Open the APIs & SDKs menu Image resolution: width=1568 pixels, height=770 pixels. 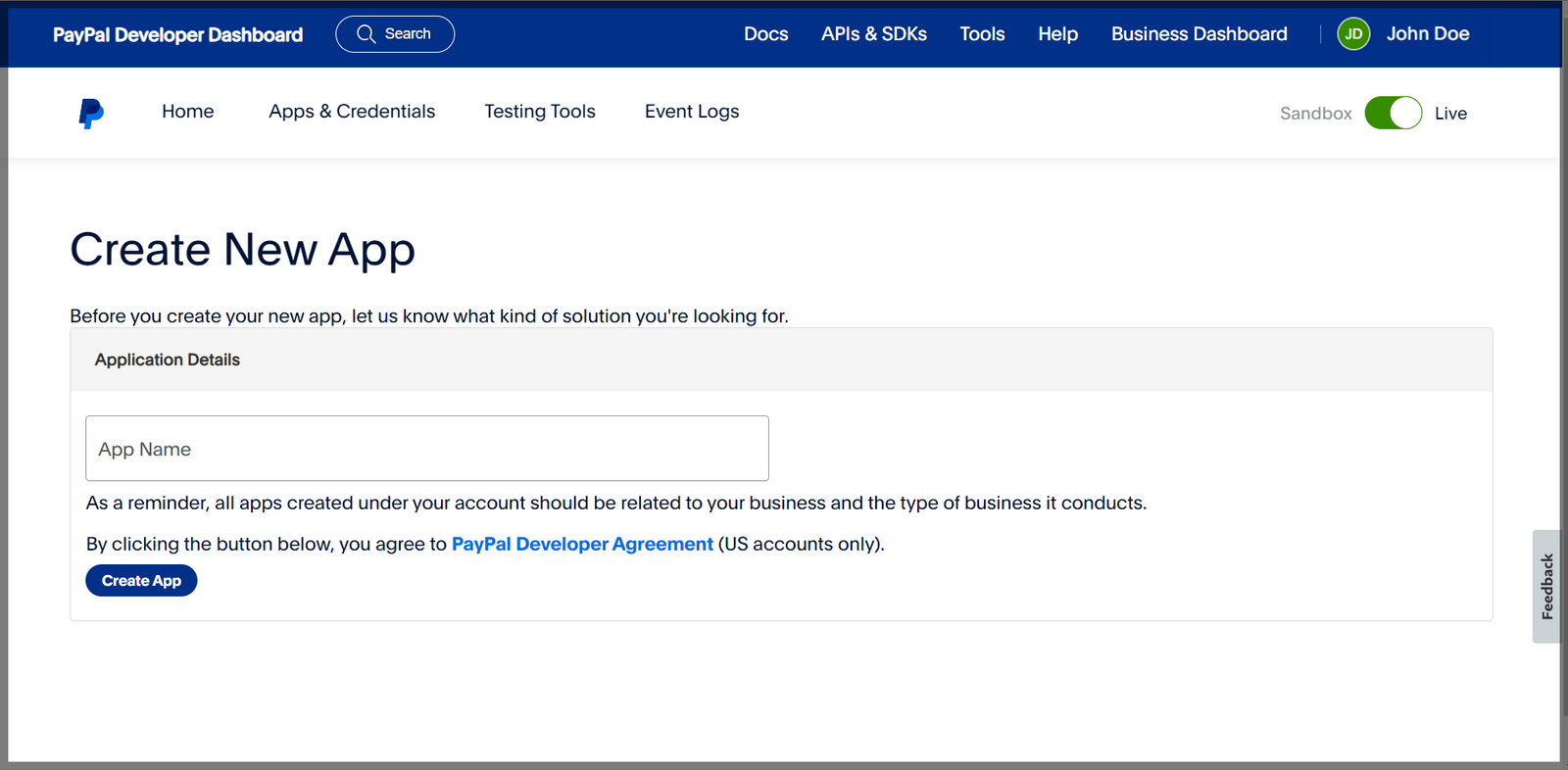[874, 34]
